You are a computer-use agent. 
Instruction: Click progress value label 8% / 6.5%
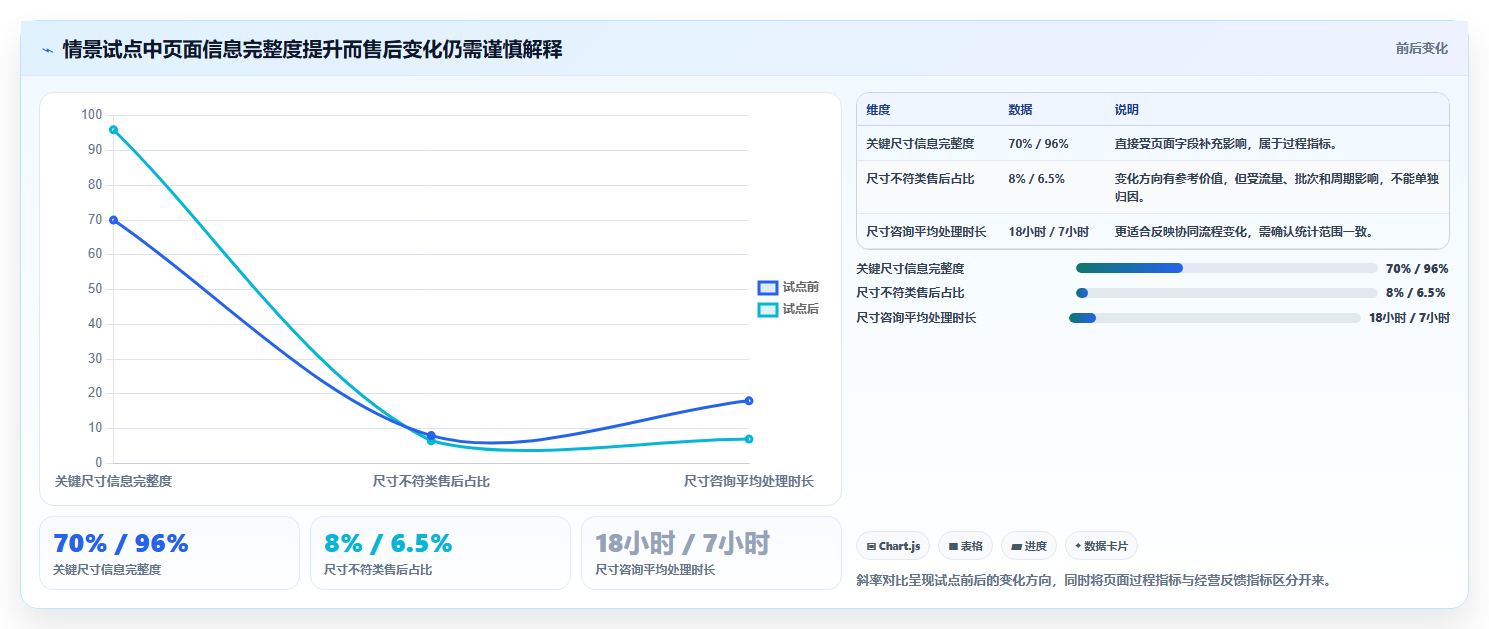tap(1415, 293)
